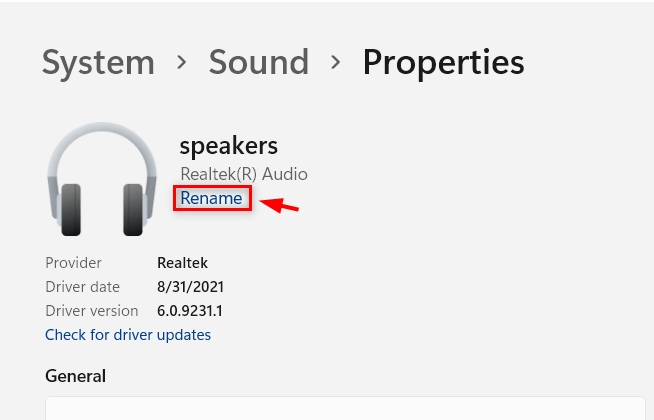This screenshot has height=420, width=654.
Task: Click the Driver date label
Action: tap(83, 287)
